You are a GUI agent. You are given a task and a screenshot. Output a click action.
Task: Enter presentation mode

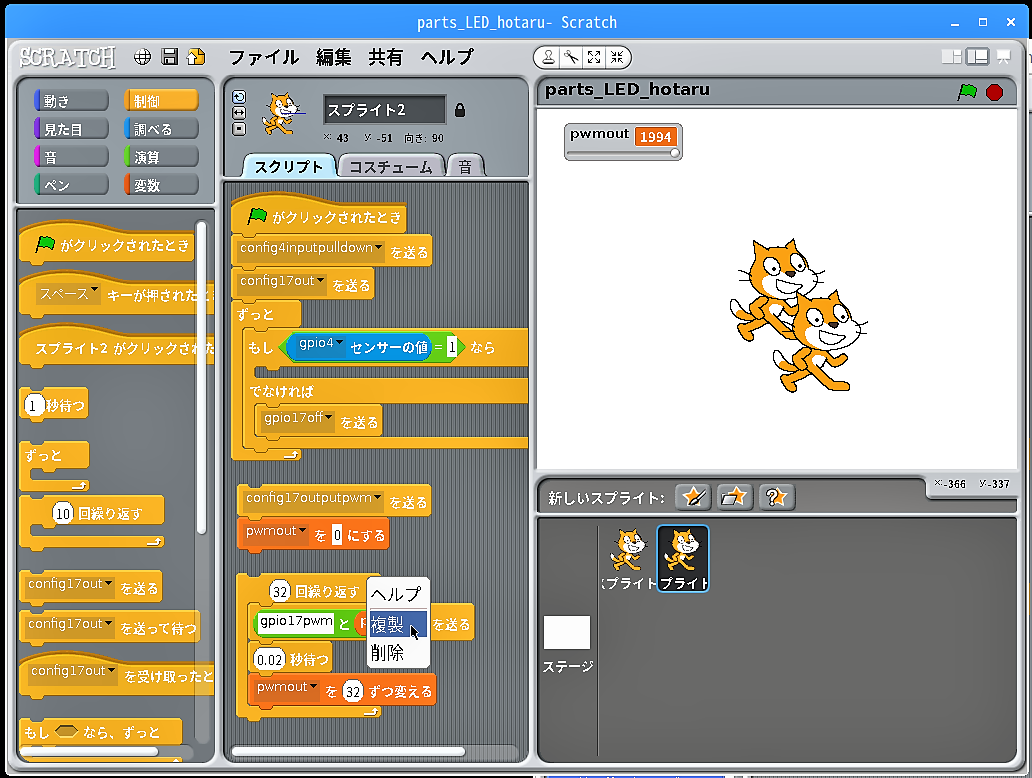coord(1004,57)
